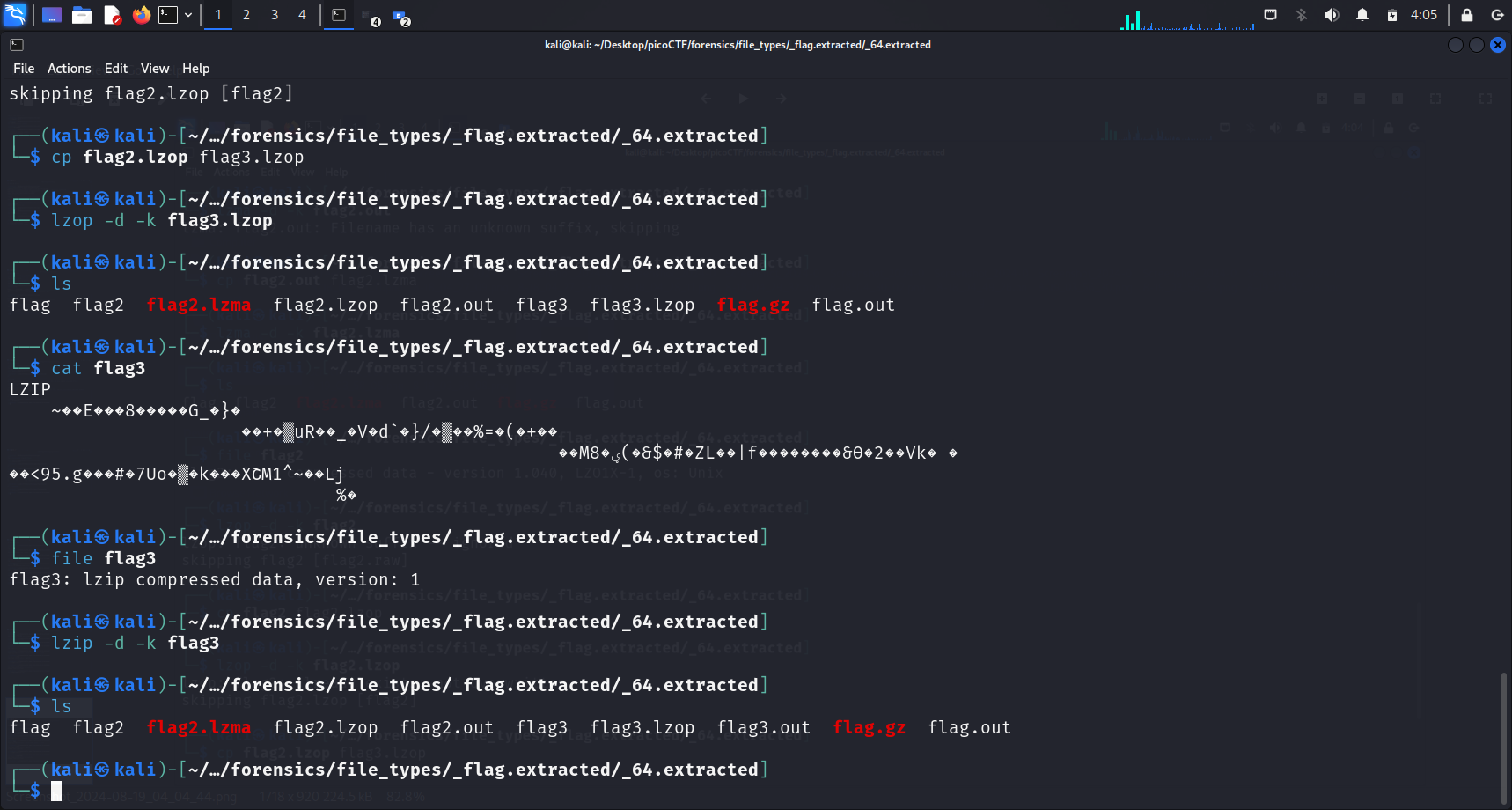
Task: Click the Bluetooth tray icon
Action: (1302, 15)
